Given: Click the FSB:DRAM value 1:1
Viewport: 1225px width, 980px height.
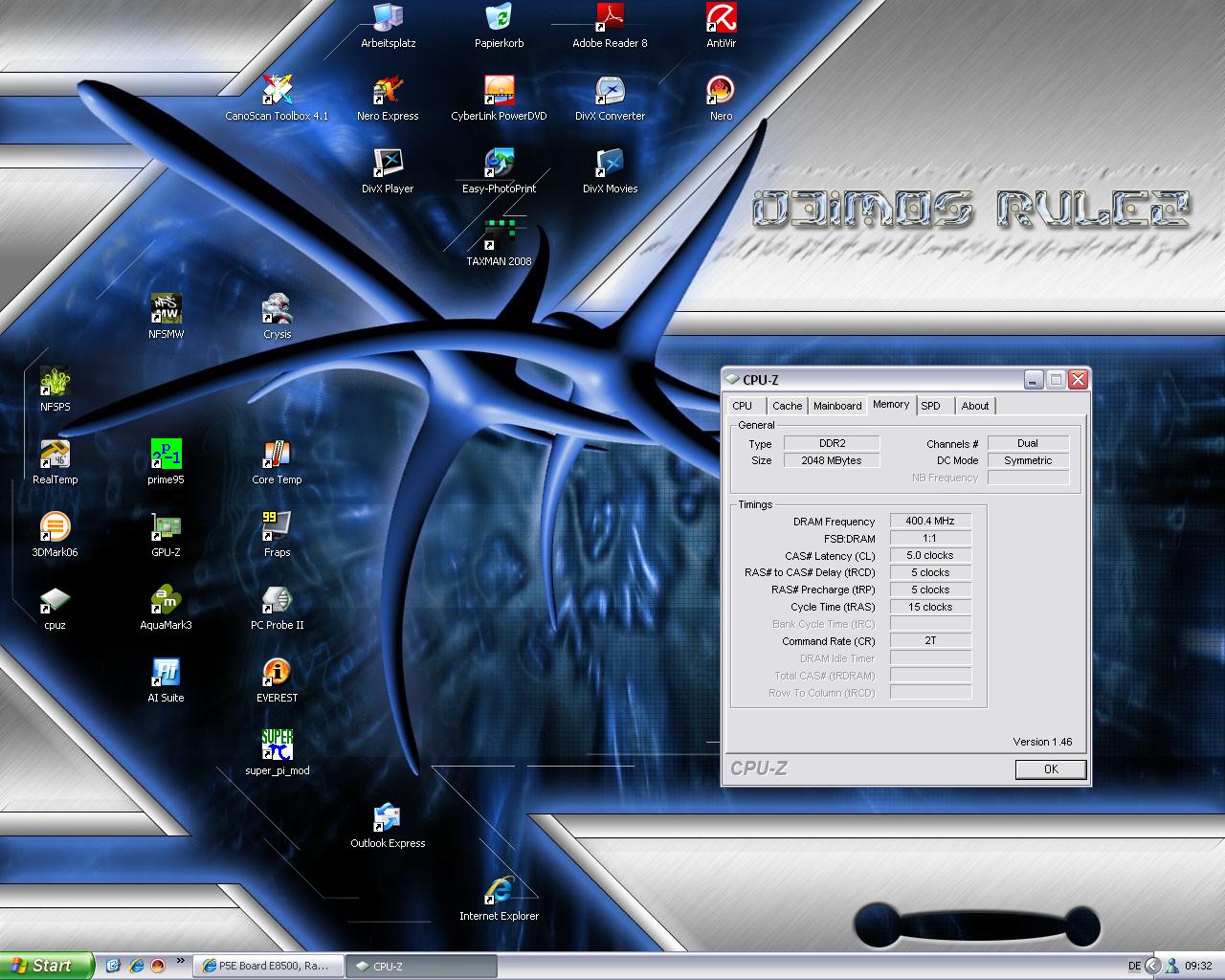Looking at the screenshot, I should coord(930,538).
